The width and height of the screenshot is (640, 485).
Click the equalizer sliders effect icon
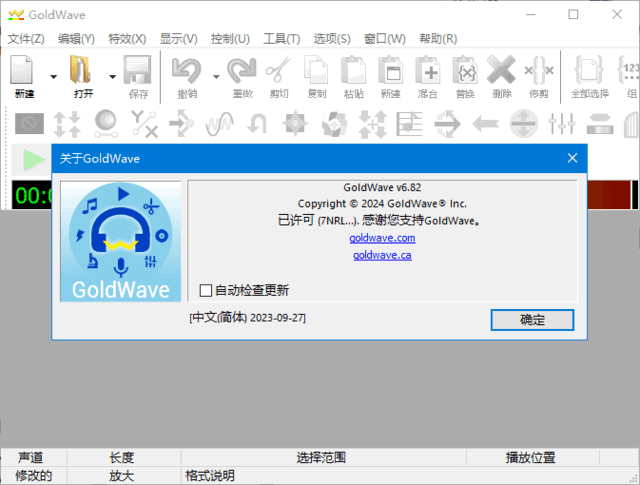click(x=562, y=124)
